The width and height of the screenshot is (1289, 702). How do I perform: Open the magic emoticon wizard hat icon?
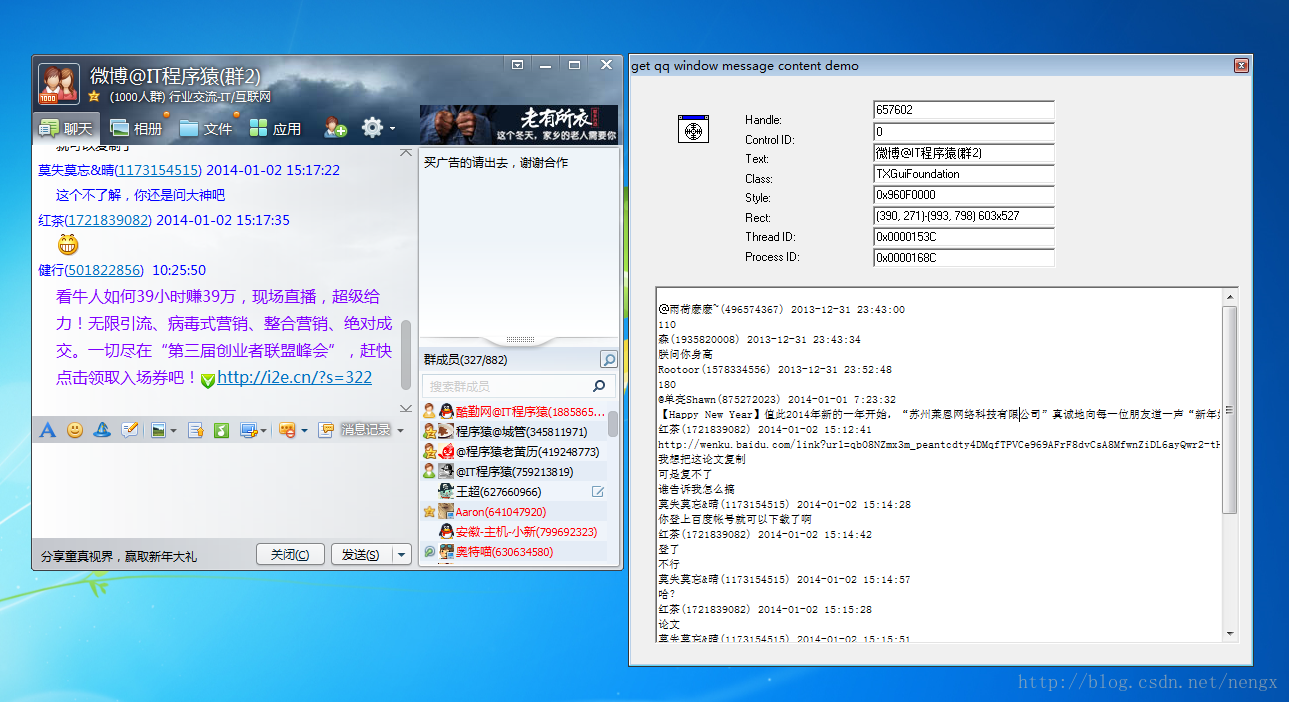[x=102, y=430]
